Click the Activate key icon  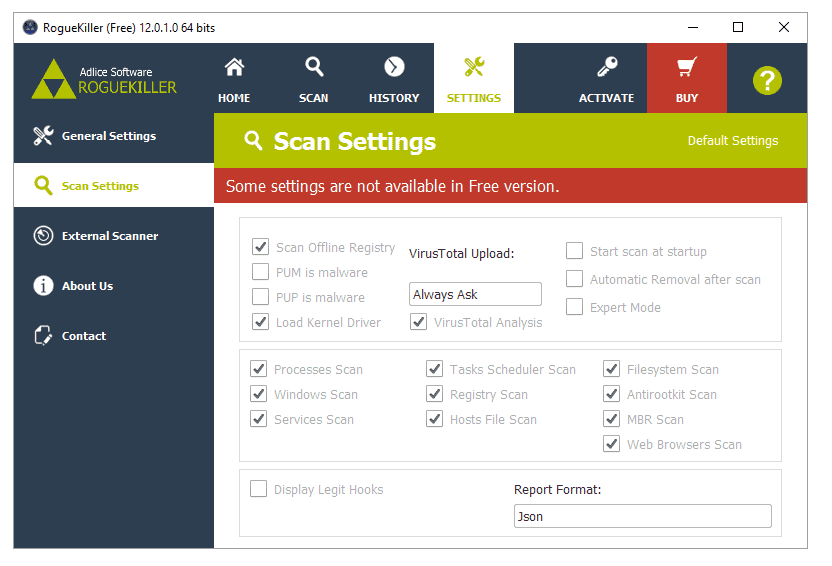coord(606,67)
